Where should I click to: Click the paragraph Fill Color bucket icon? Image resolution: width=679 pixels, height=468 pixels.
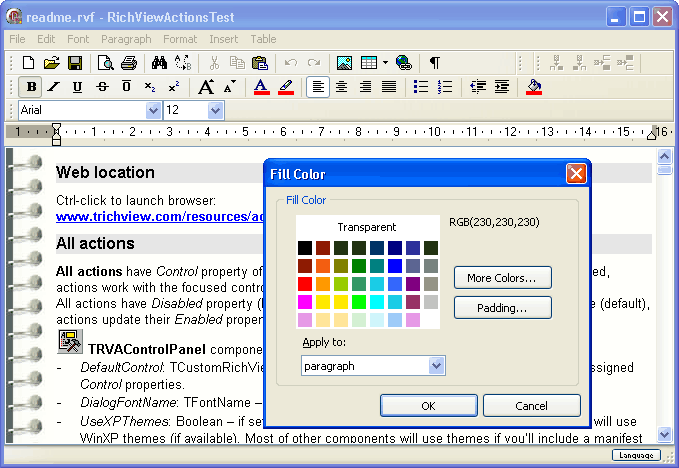pos(534,87)
